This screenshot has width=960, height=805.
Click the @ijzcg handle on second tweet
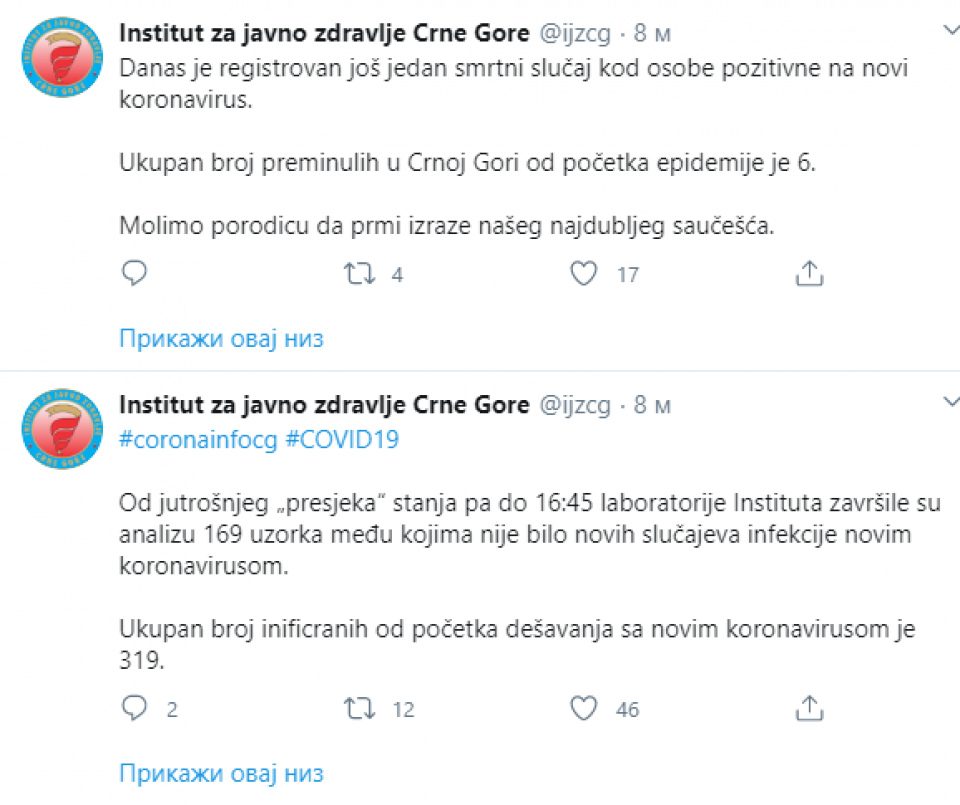coord(576,405)
